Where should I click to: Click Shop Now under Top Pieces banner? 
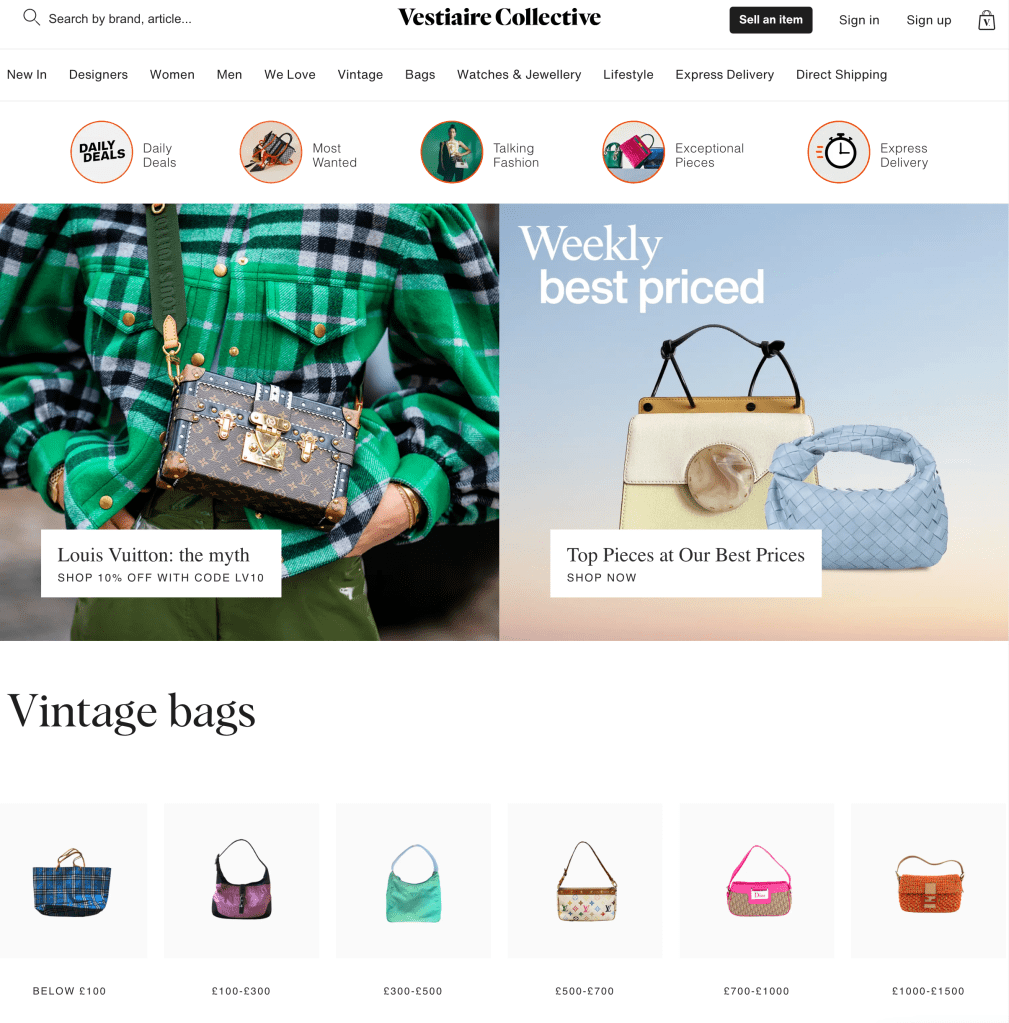pos(601,577)
